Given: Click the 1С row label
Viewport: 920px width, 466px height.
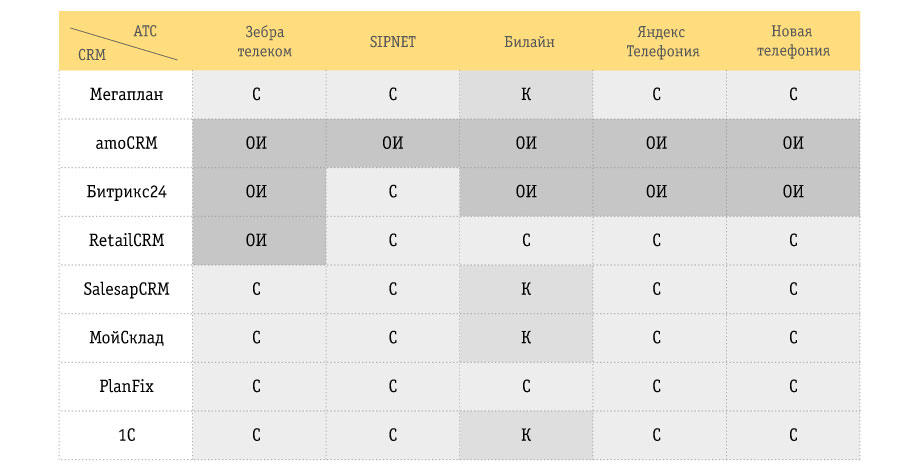Looking at the screenshot, I should (126, 435).
